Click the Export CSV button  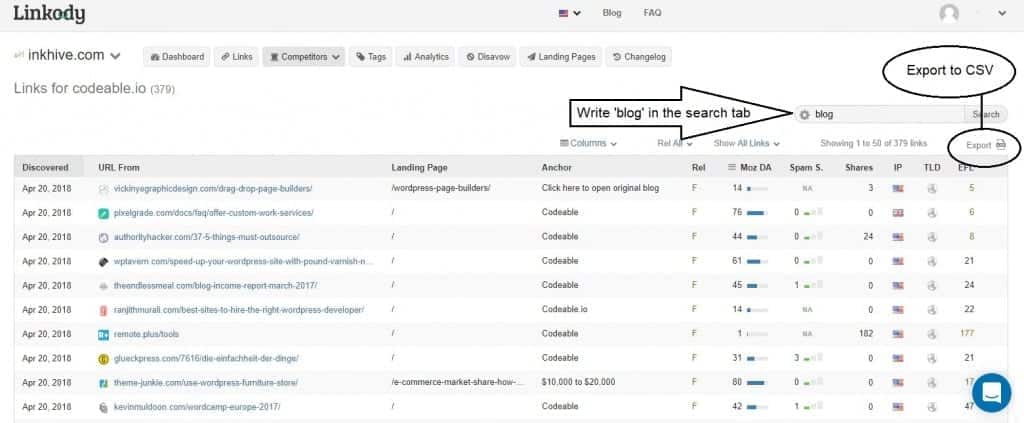click(985, 145)
